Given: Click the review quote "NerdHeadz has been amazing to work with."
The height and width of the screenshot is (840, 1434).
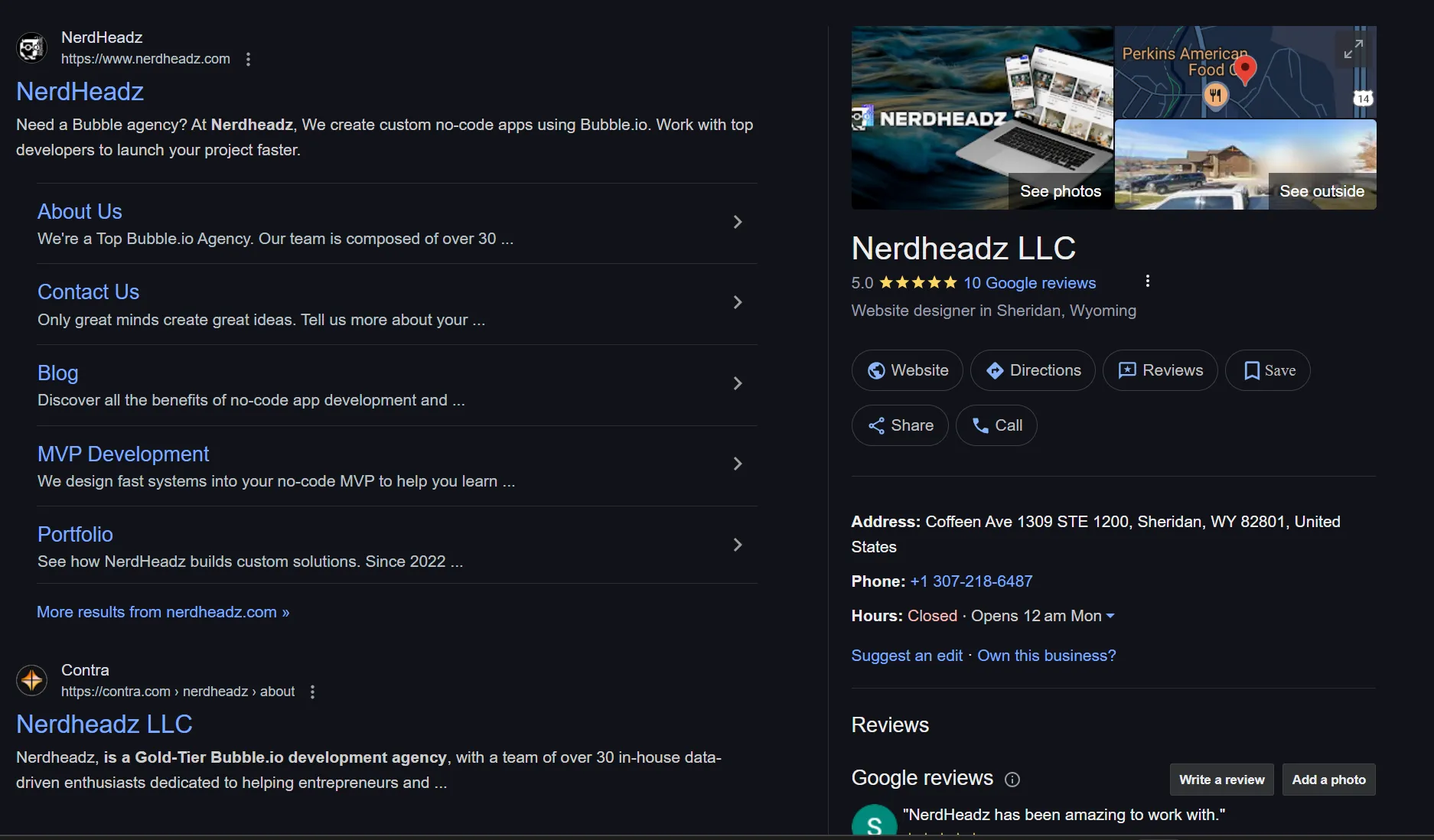Looking at the screenshot, I should pos(1064,815).
